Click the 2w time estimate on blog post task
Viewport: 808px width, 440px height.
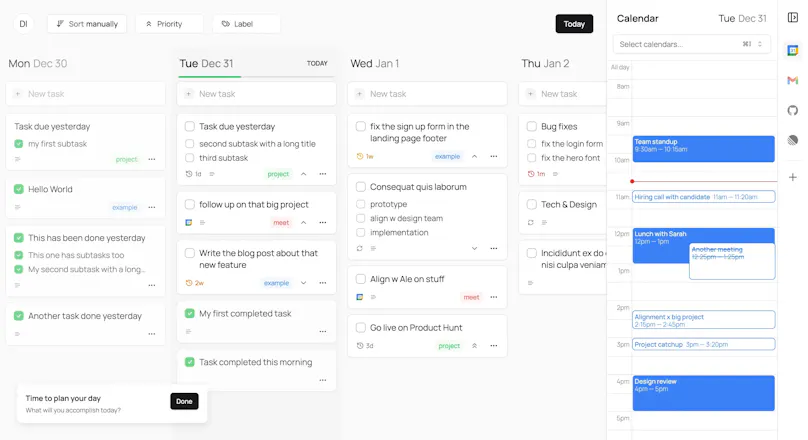194,283
